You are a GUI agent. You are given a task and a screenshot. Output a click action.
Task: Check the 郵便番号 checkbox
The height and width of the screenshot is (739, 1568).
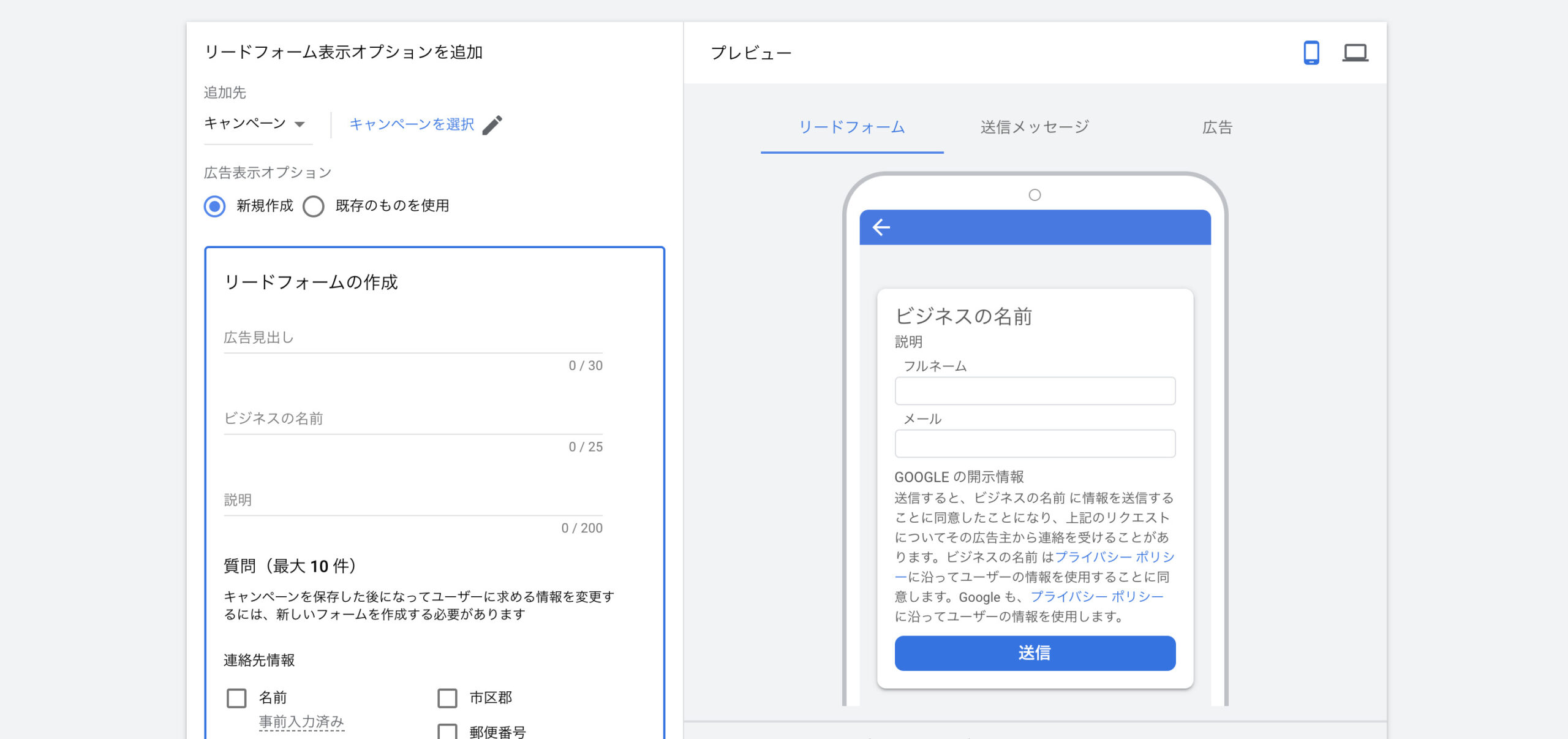[x=447, y=732]
